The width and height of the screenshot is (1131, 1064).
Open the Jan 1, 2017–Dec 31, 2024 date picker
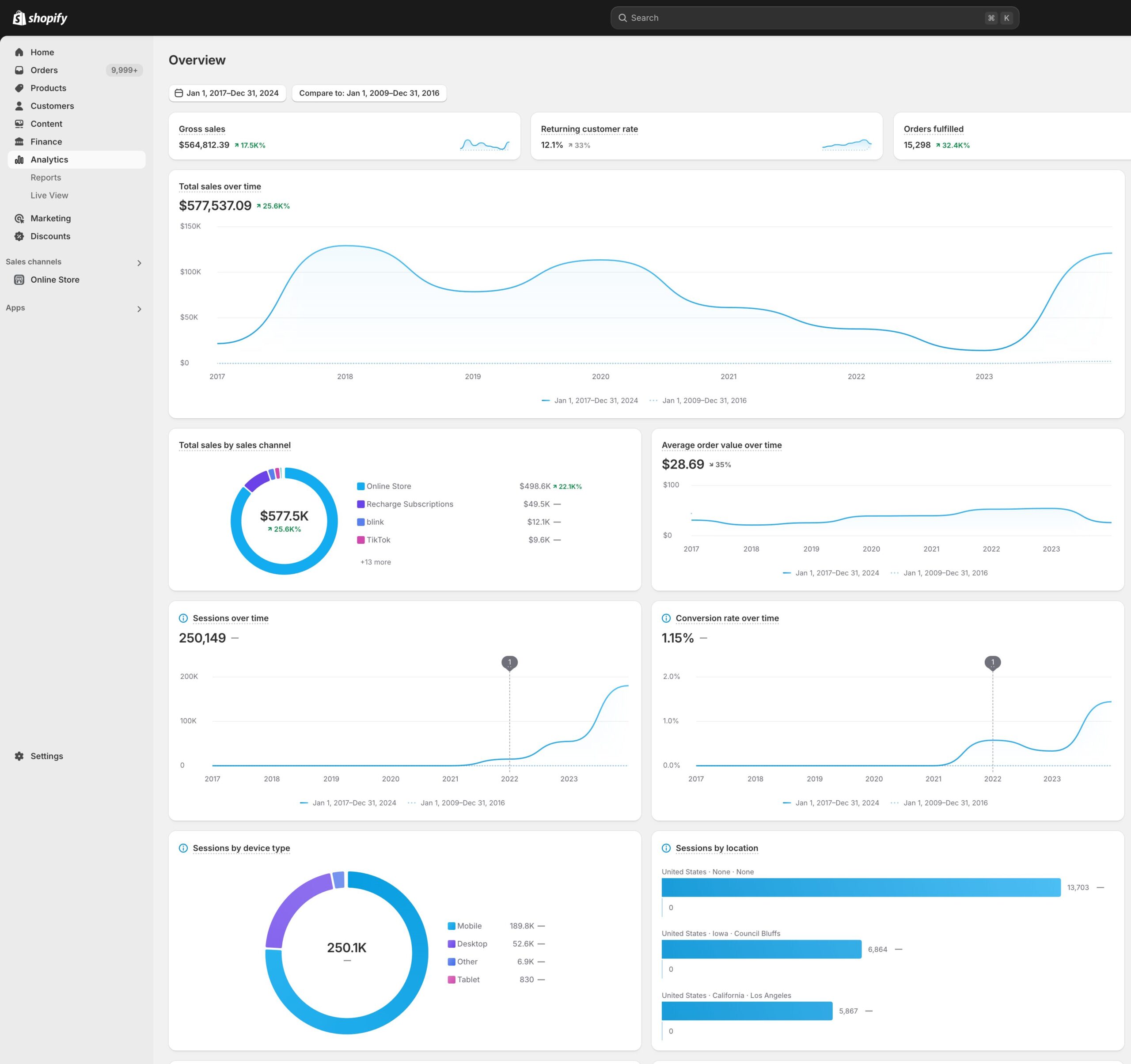pyautogui.click(x=227, y=93)
